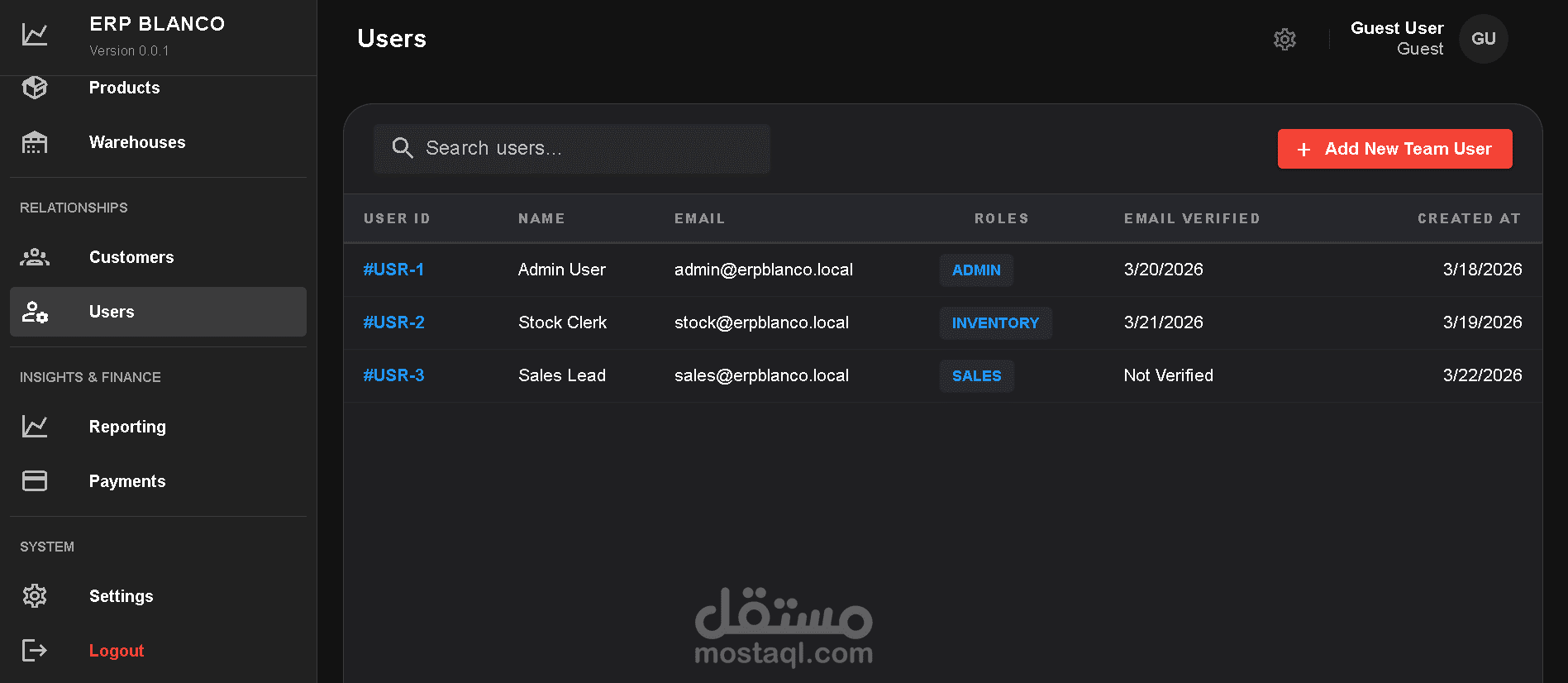Select Users in the sidebar

(x=158, y=312)
